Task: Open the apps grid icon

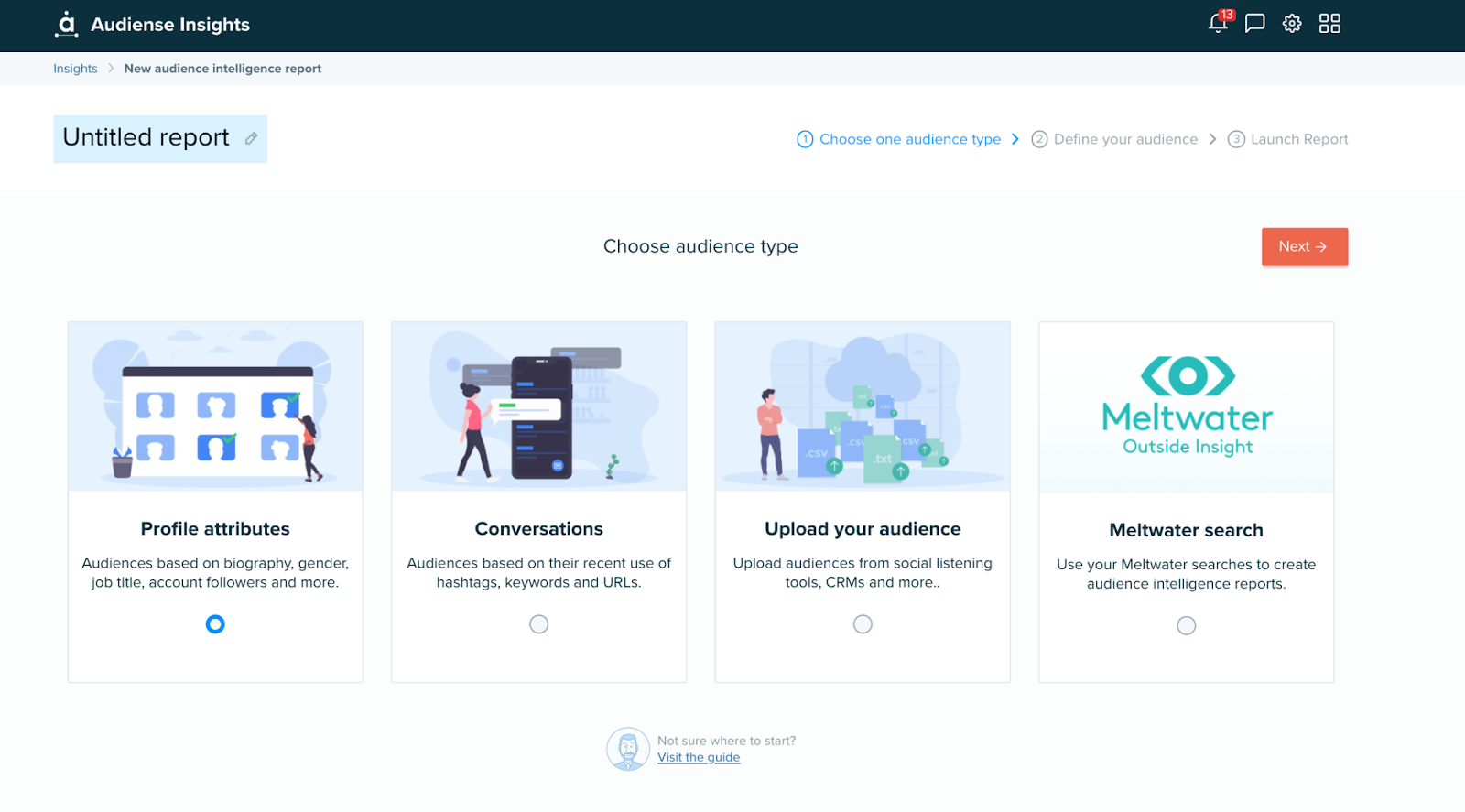Action: coord(1329,24)
